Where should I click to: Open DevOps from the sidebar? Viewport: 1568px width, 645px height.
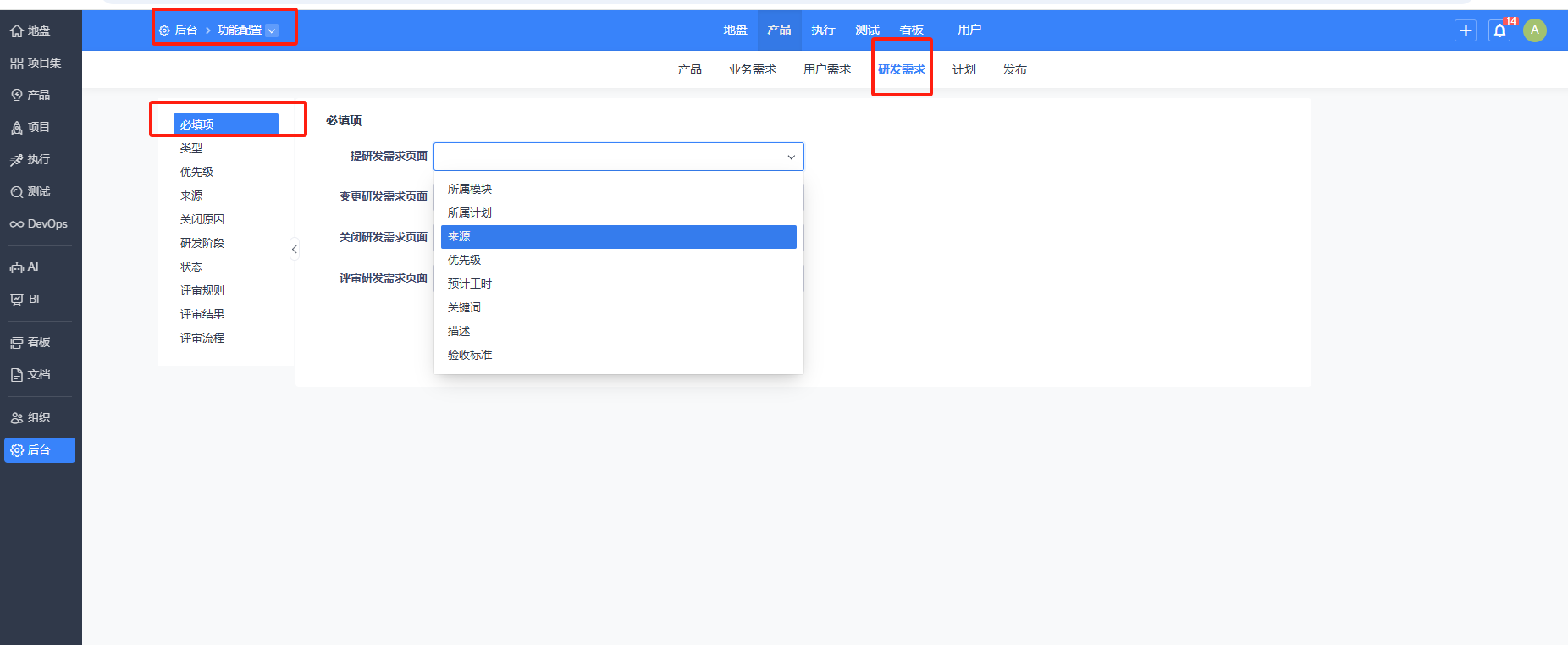[39, 224]
